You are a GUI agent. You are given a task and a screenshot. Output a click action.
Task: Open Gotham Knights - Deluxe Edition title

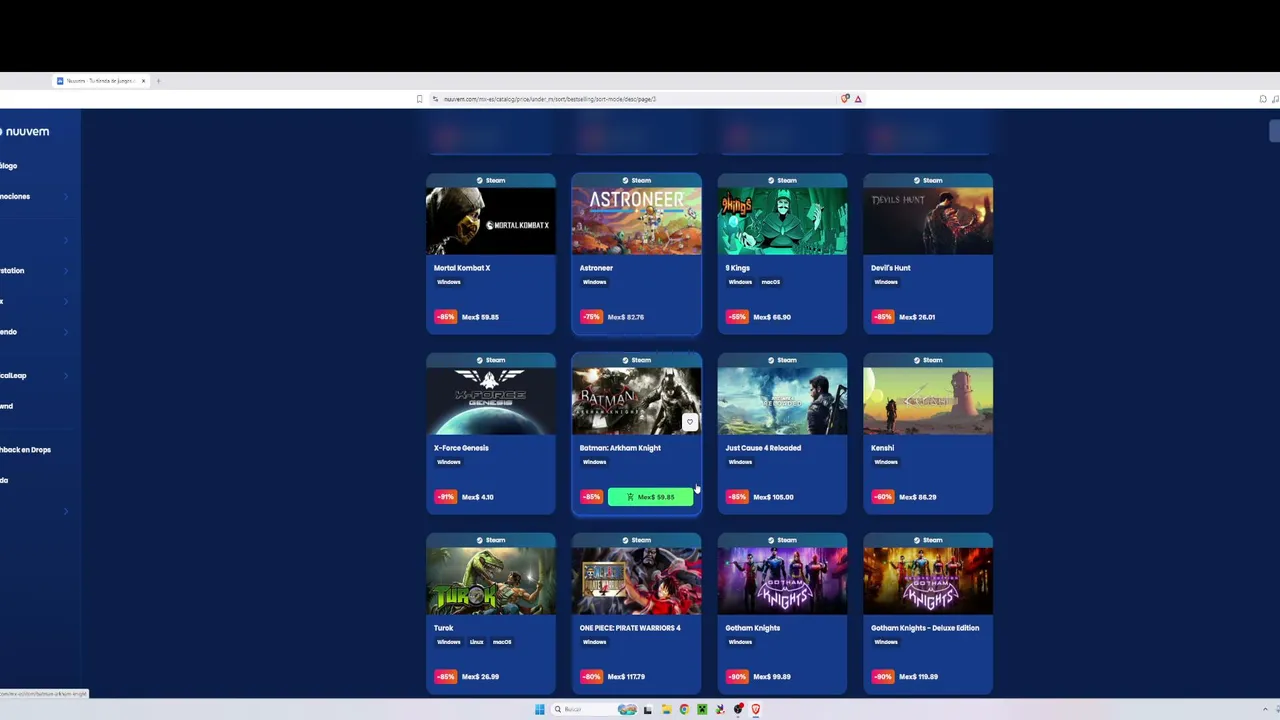tap(925, 628)
